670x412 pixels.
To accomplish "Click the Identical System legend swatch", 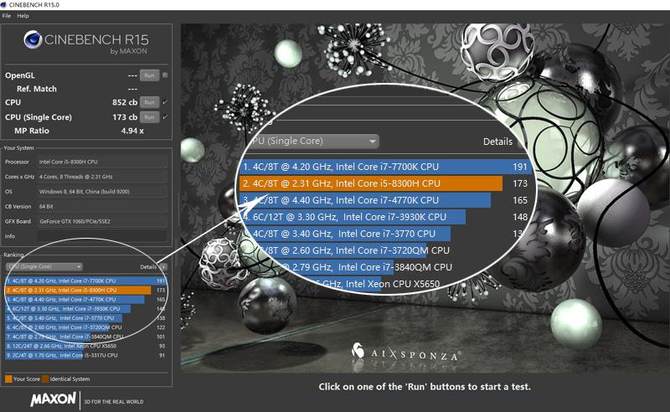I will pos(45,379).
